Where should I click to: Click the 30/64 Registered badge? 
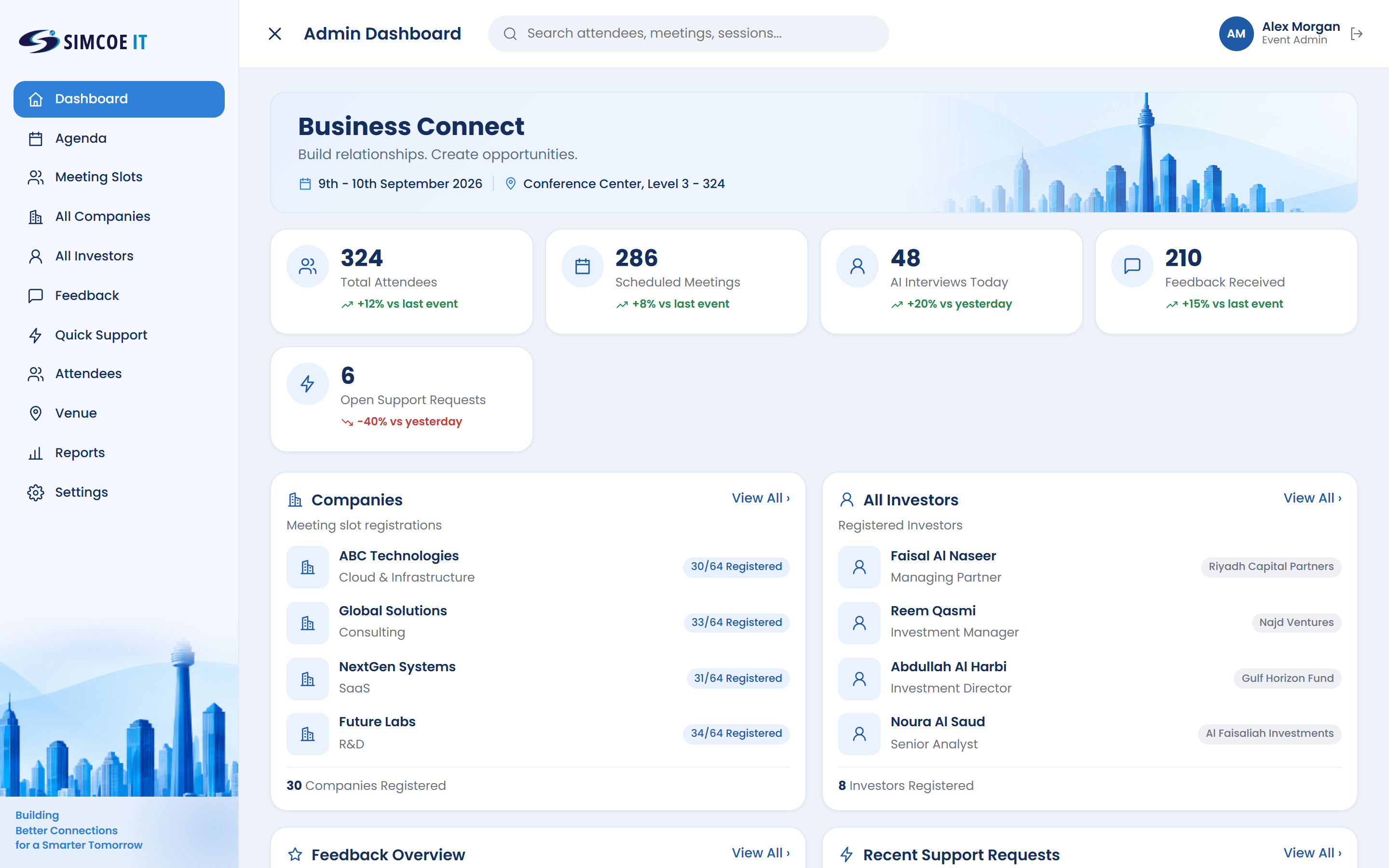tap(736, 567)
